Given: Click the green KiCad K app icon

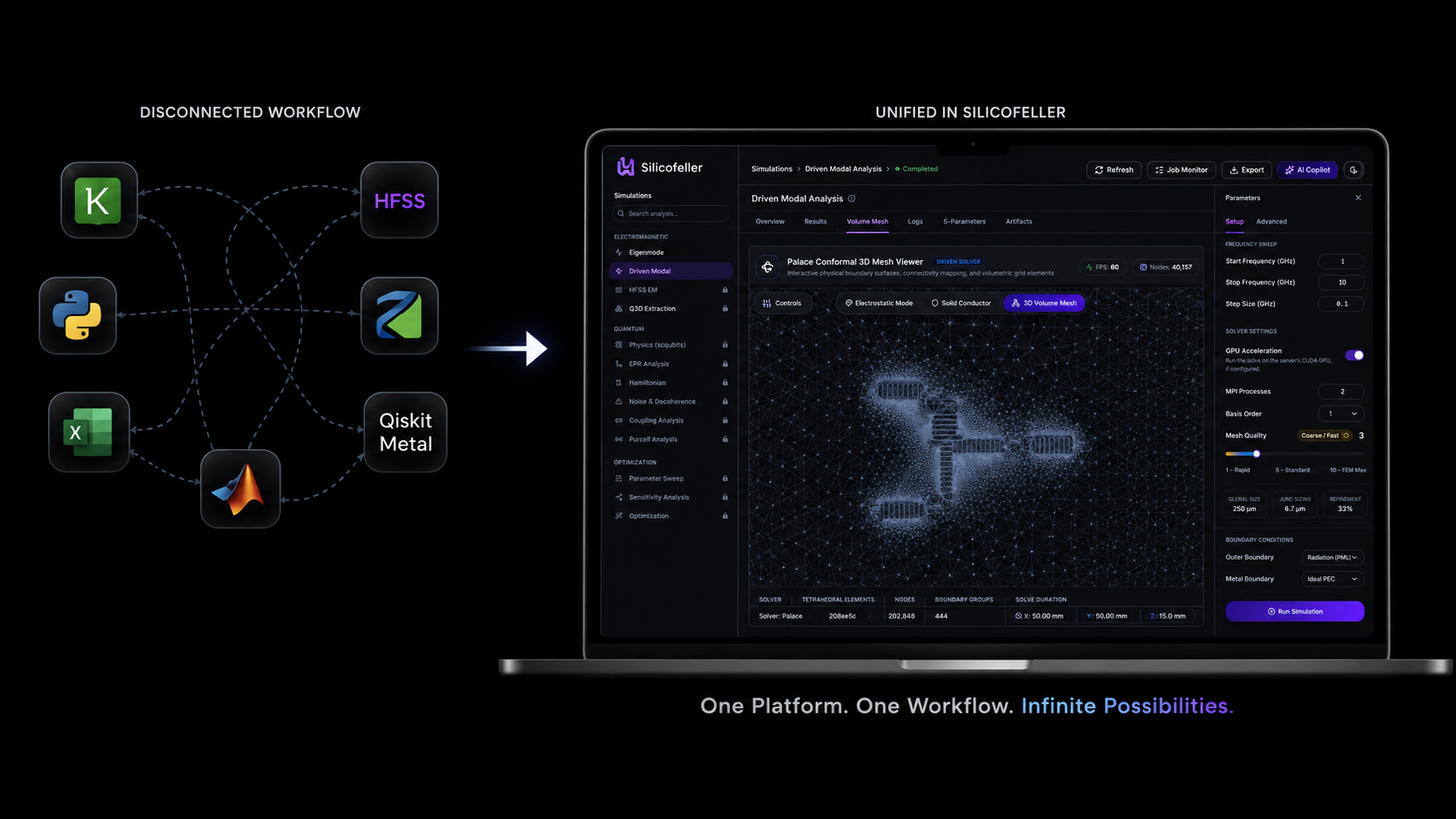Looking at the screenshot, I should 98,200.
